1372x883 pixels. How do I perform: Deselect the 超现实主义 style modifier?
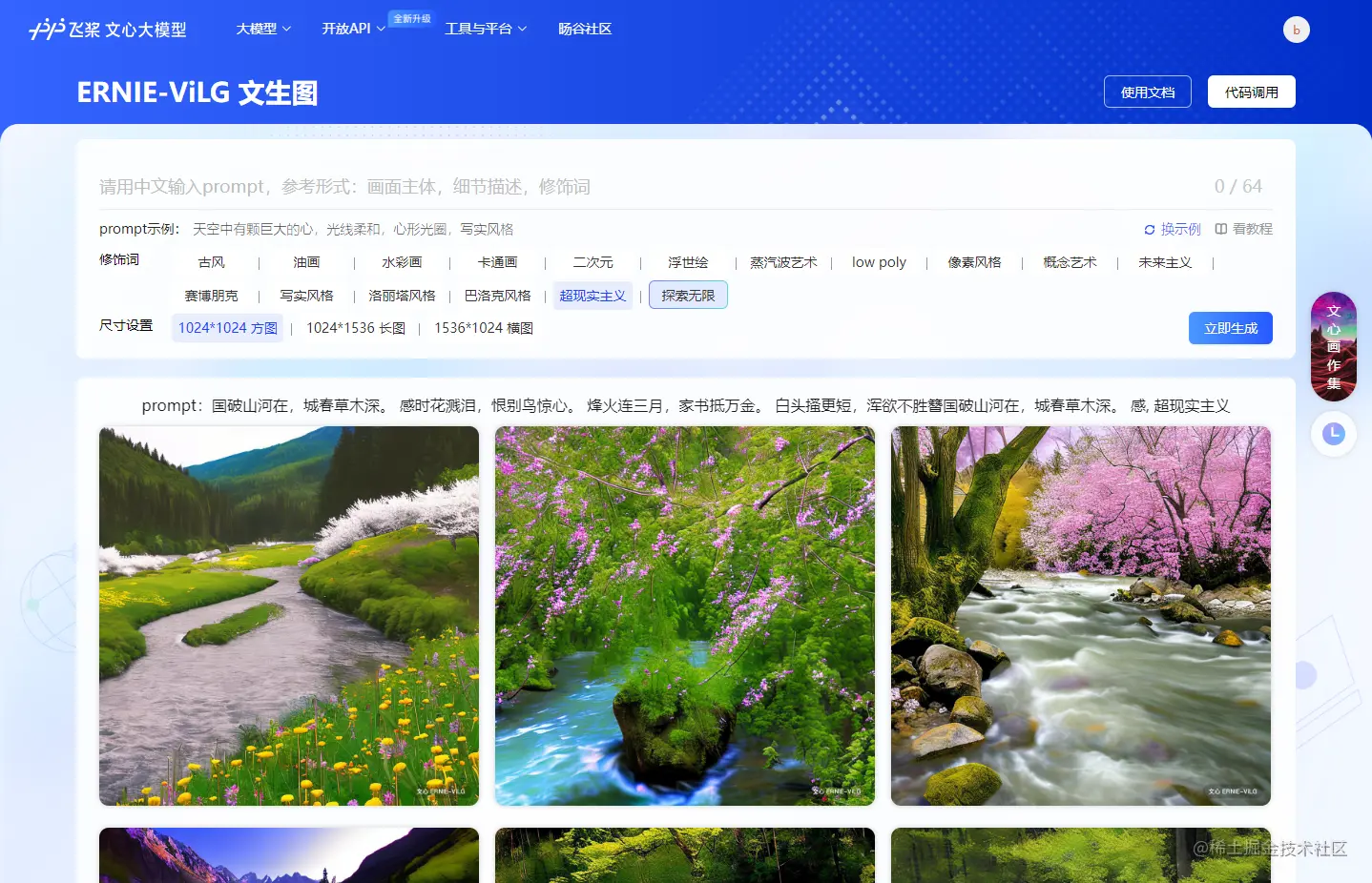coord(592,296)
